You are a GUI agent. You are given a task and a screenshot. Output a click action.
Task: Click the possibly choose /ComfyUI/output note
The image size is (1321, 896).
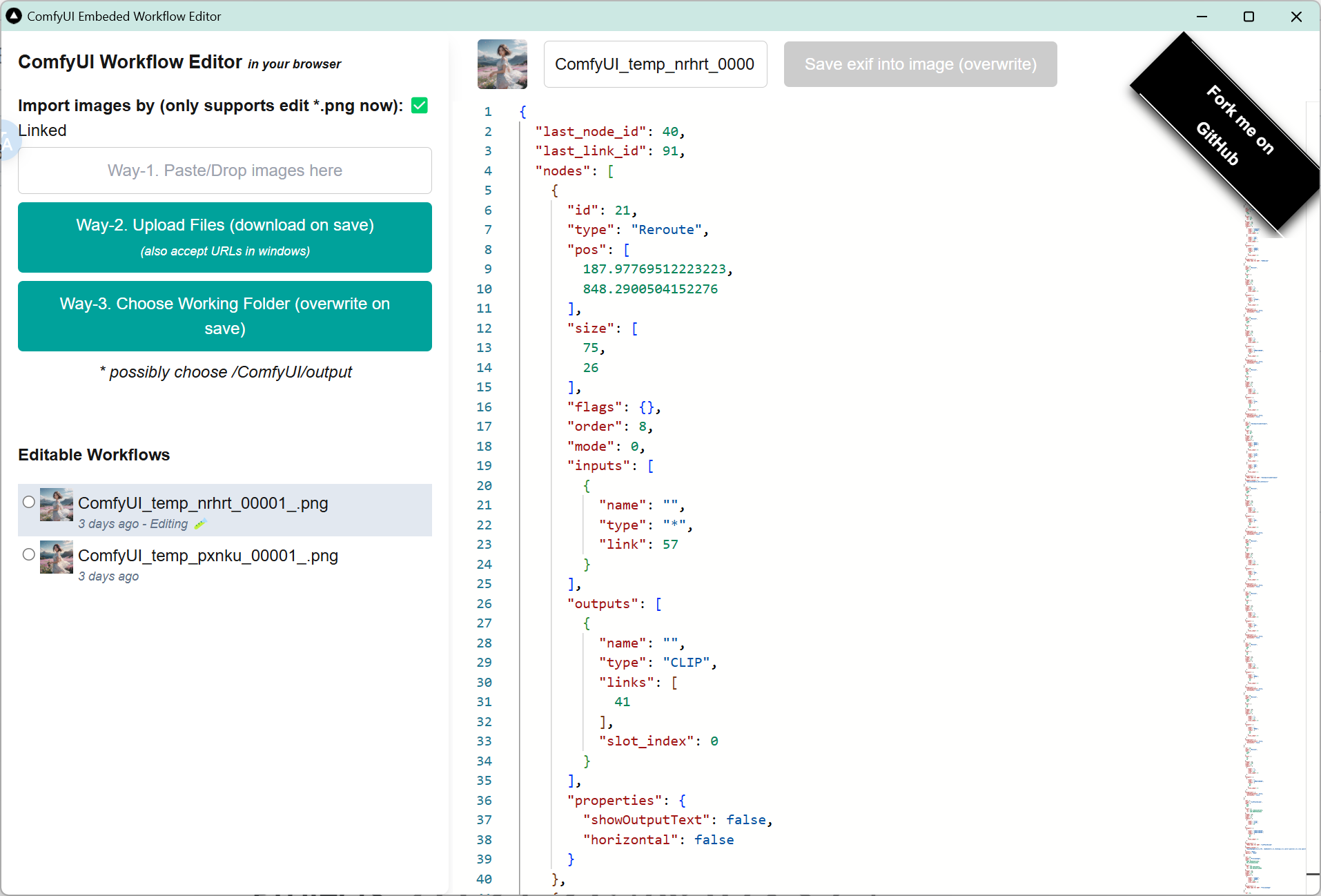tap(226, 372)
